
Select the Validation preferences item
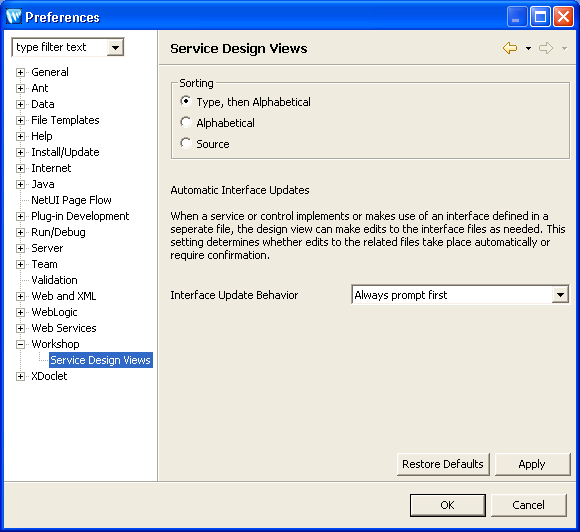pyautogui.click(x=54, y=280)
